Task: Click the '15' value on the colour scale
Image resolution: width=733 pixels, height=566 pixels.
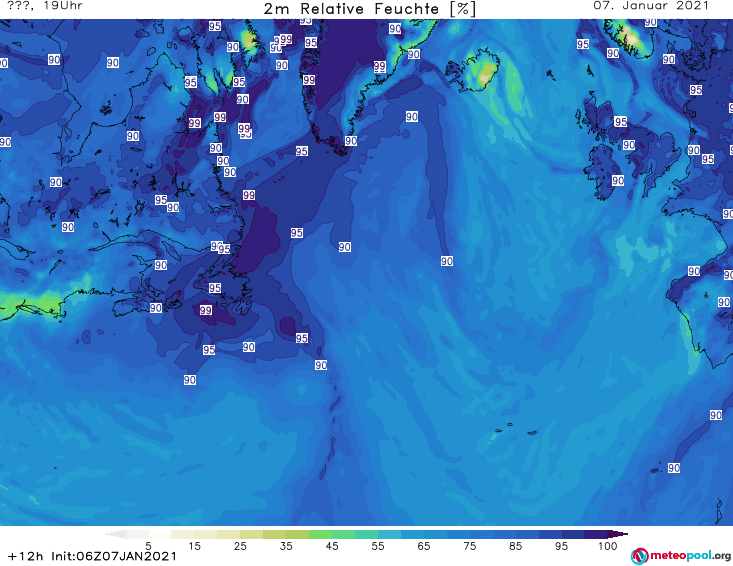Action: pos(194,546)
